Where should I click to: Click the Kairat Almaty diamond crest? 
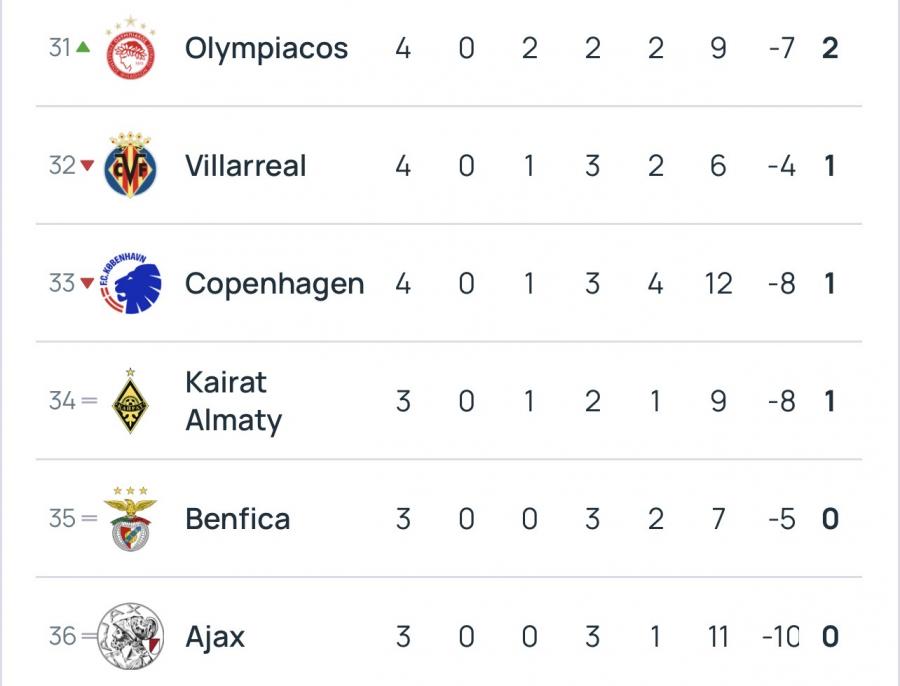(x=131, y=402)
